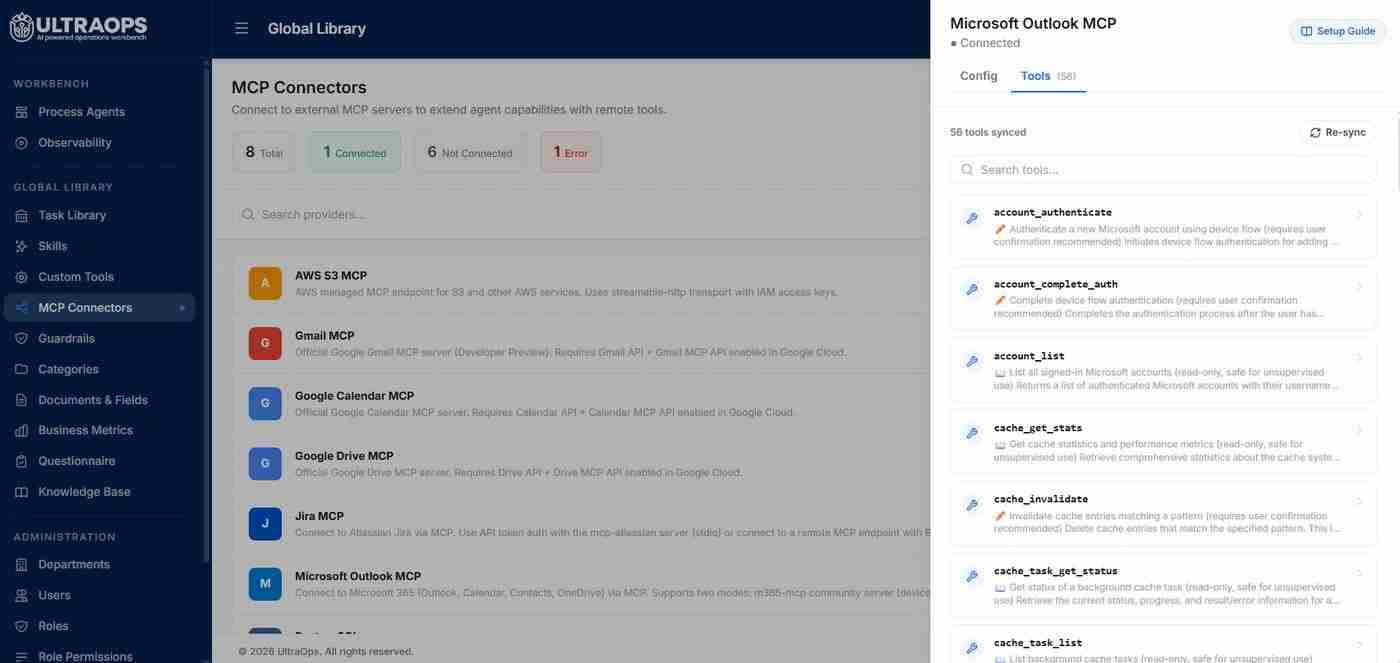Open the Setup Guide
1400x663 pixels.
1338,31
